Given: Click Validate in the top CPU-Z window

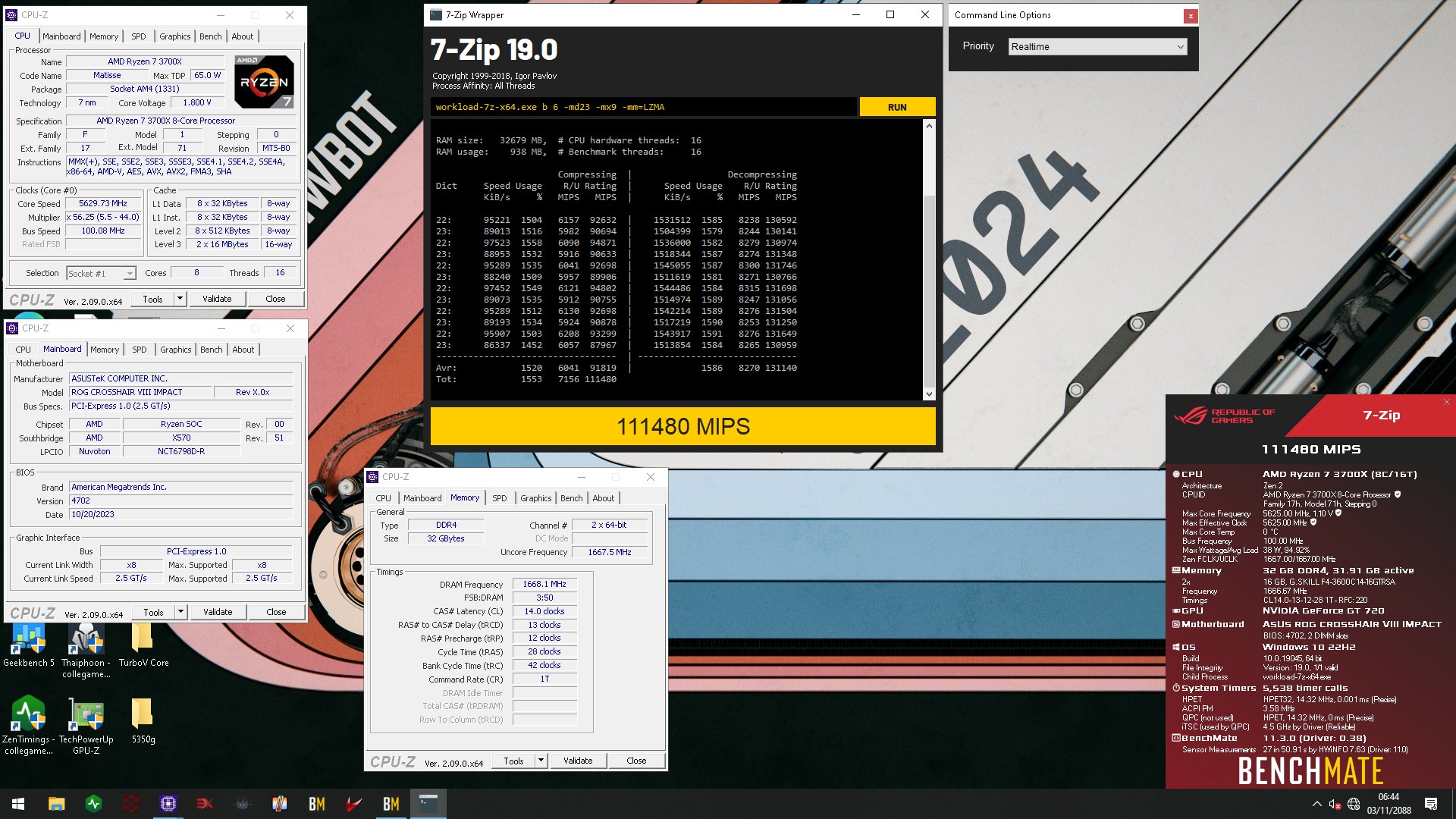Looking at the screenshot, I should 217,299.
